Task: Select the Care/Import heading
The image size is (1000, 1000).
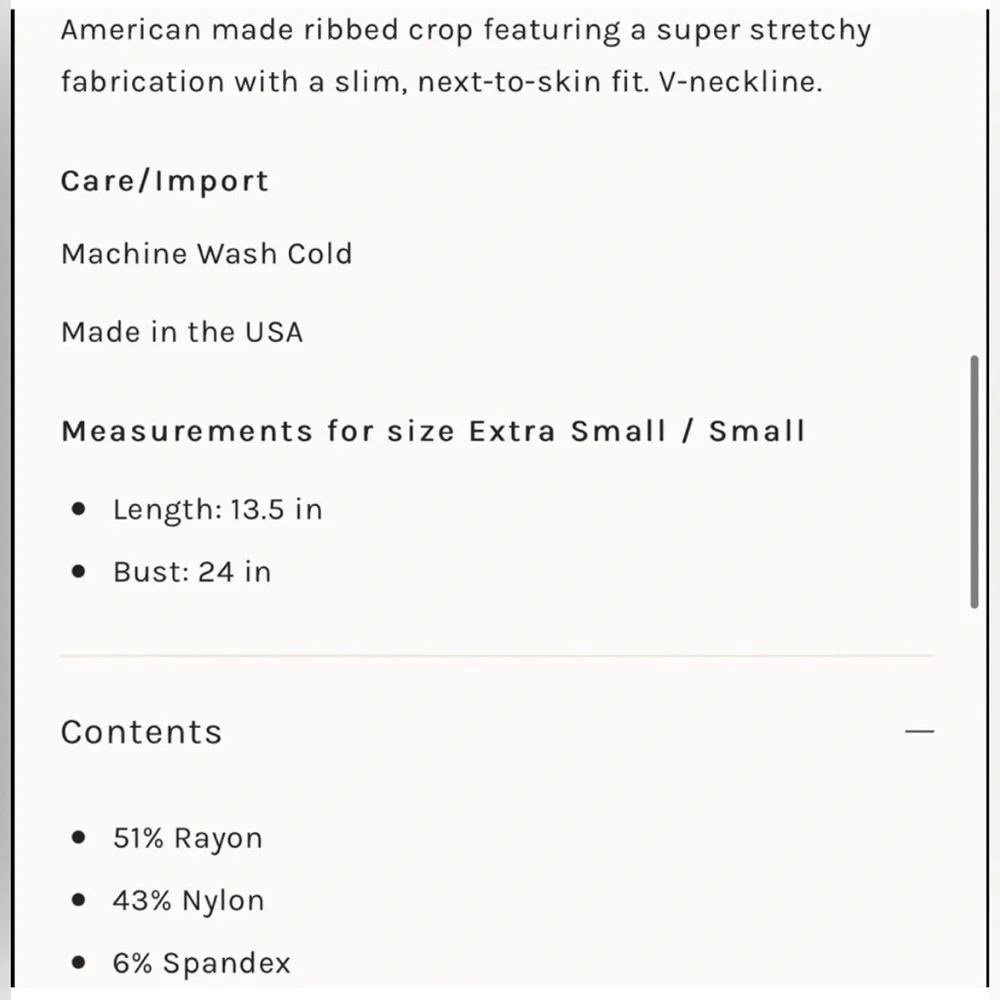Action: click(x=165, y=181)
